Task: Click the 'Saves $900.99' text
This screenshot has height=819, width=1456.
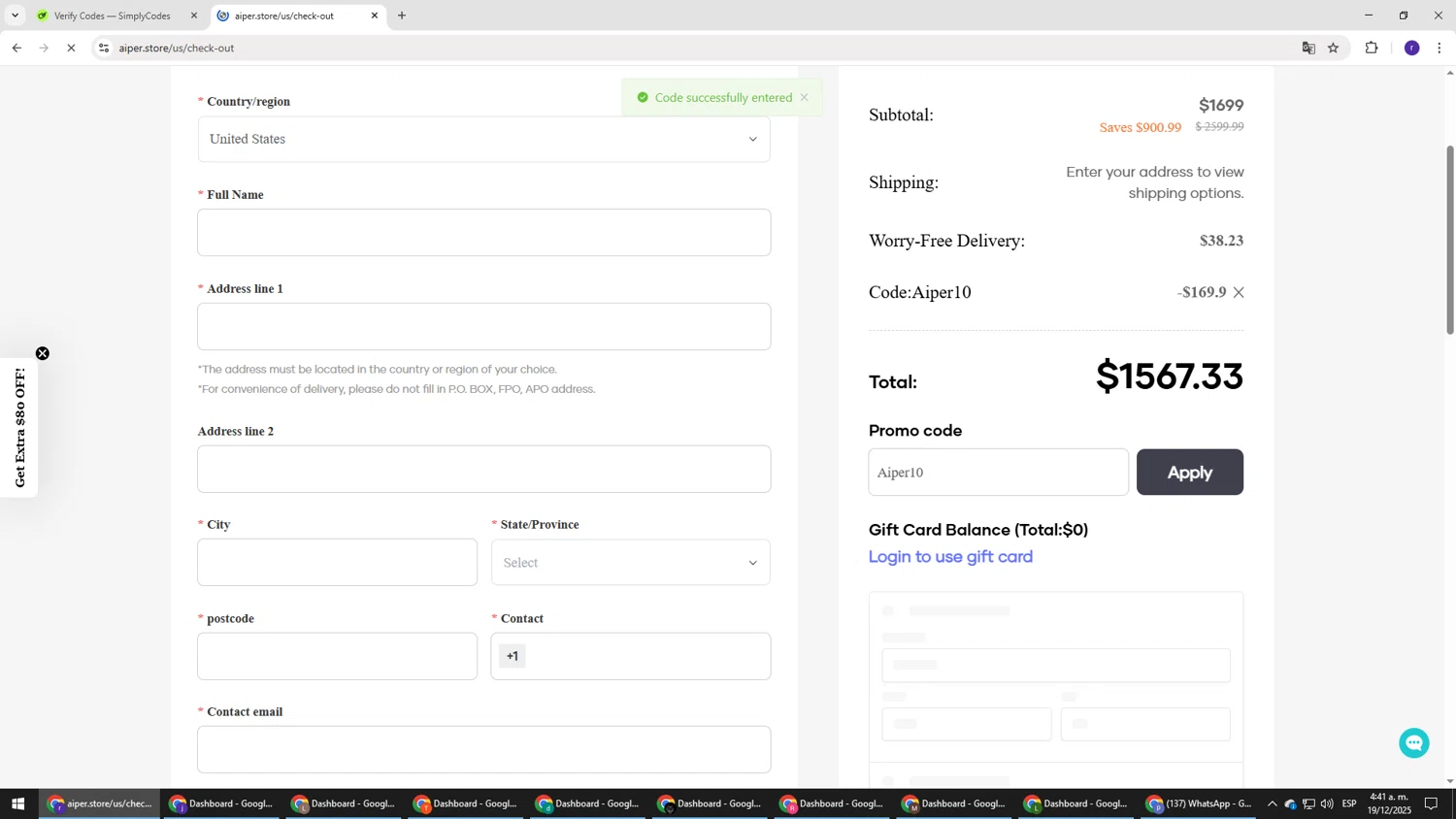Action: tap(1140, 128)
